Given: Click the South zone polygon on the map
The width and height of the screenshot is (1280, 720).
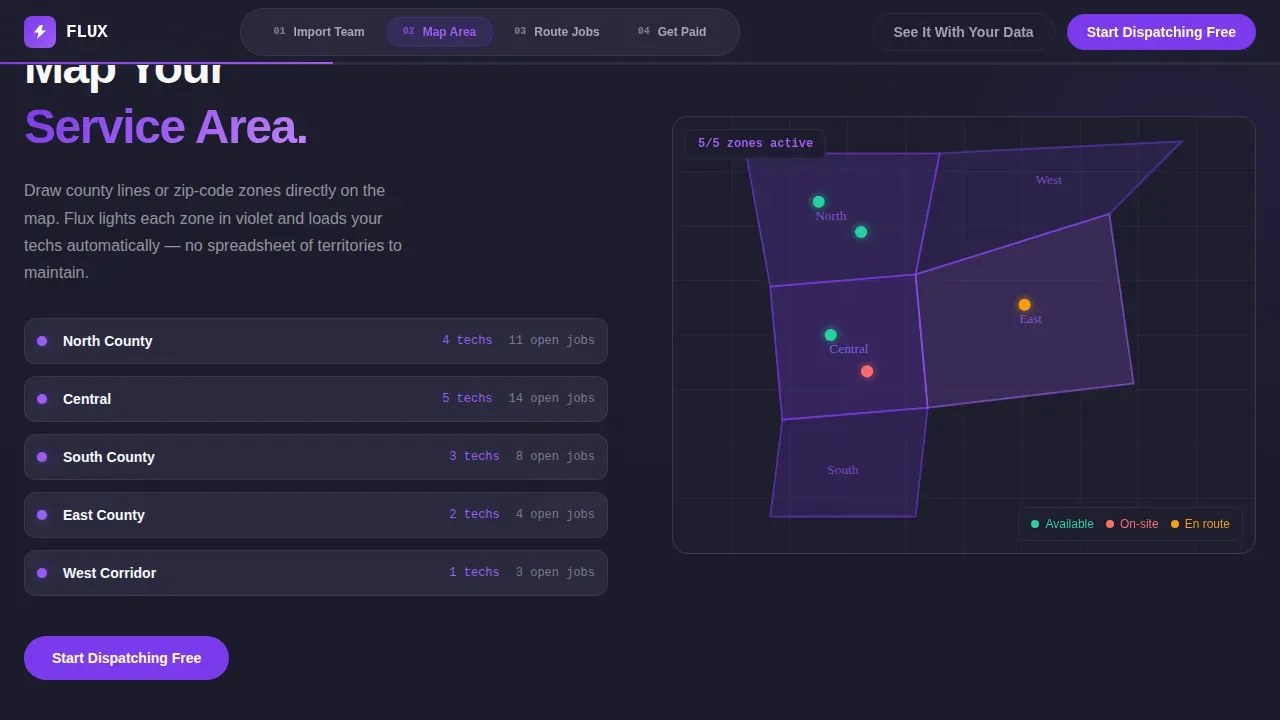Looking at the screenshot, I should tap(850, 465).
